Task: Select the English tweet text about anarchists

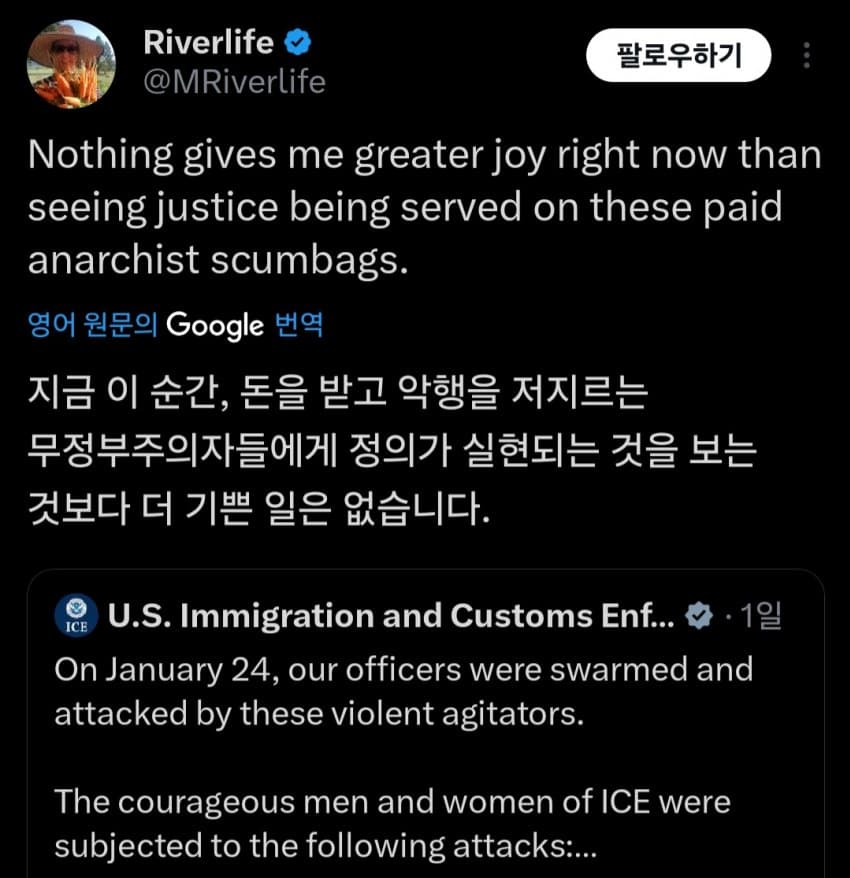Action: point(424,206)
